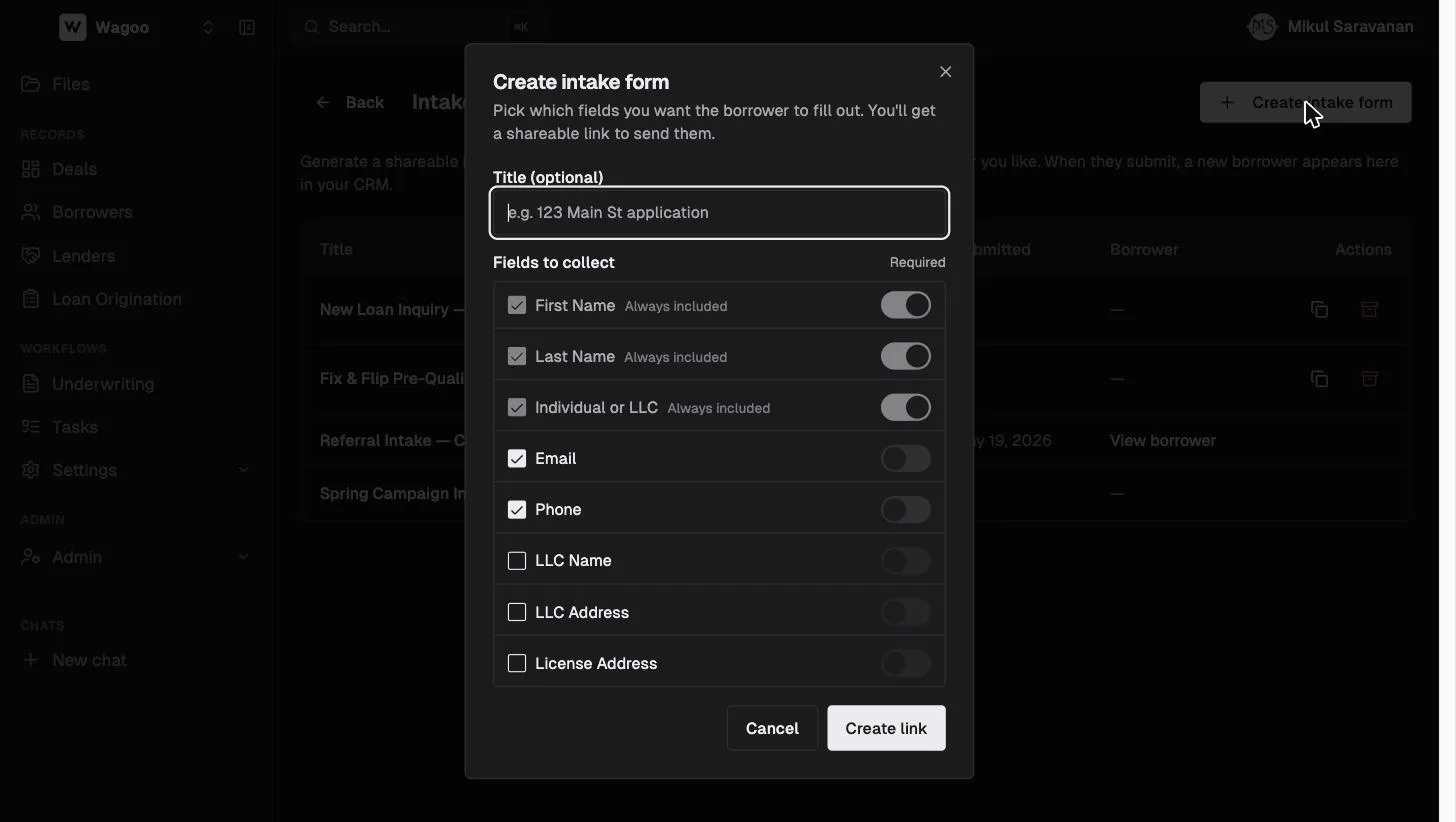Click the Borrowers people icon
1456x822 pixels.
click(31, 212)
